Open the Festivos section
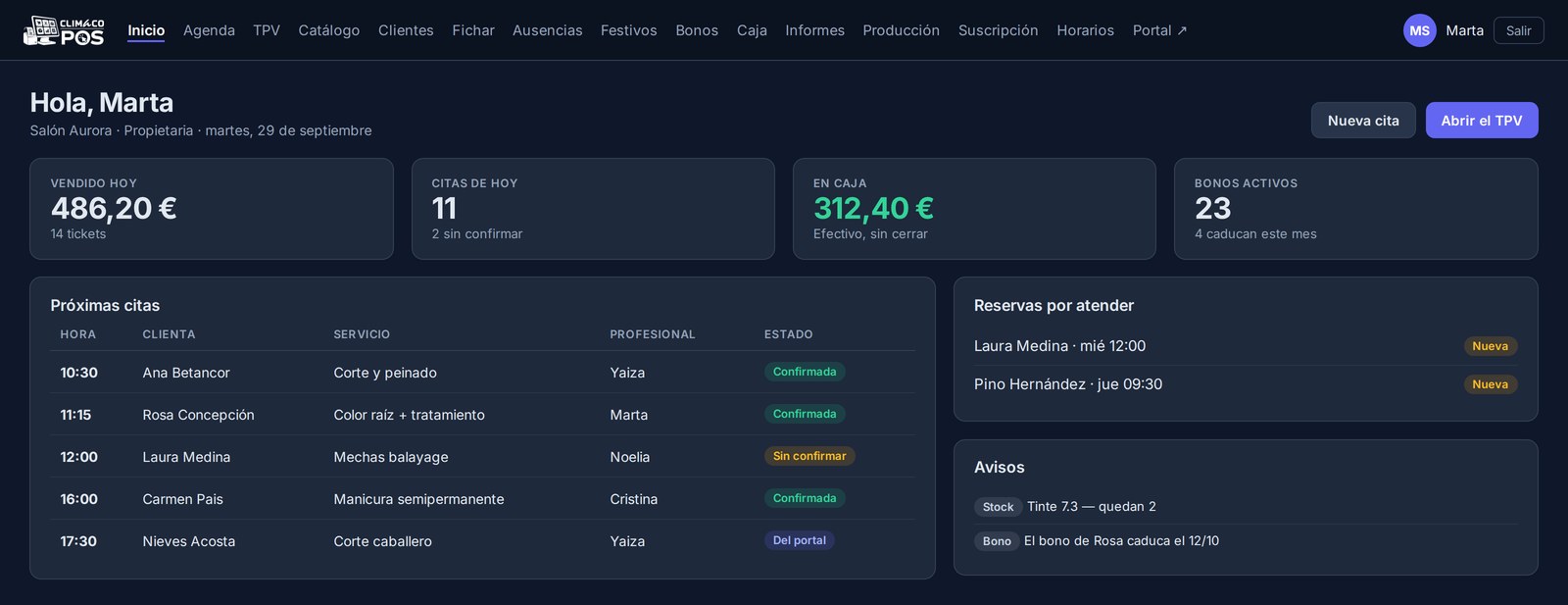This screenshot has width=1568, height=605. click(629, 30)
